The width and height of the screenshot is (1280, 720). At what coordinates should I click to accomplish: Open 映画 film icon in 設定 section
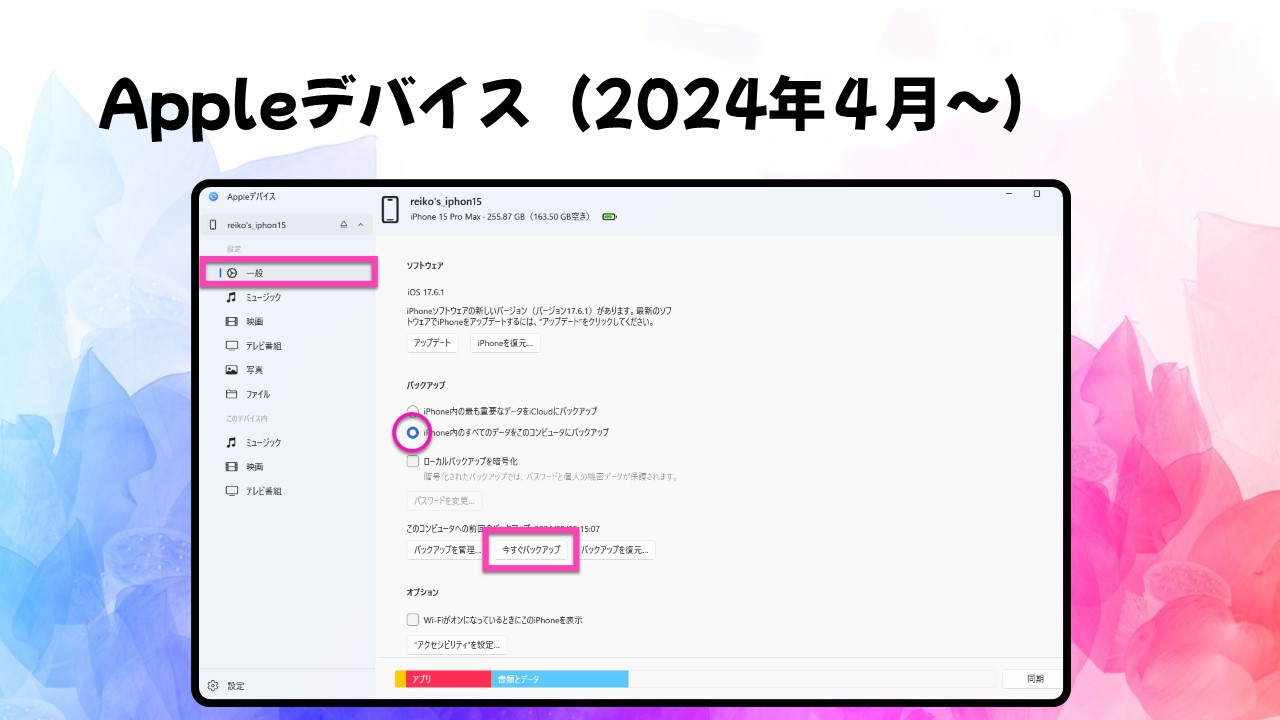point(231,322)
